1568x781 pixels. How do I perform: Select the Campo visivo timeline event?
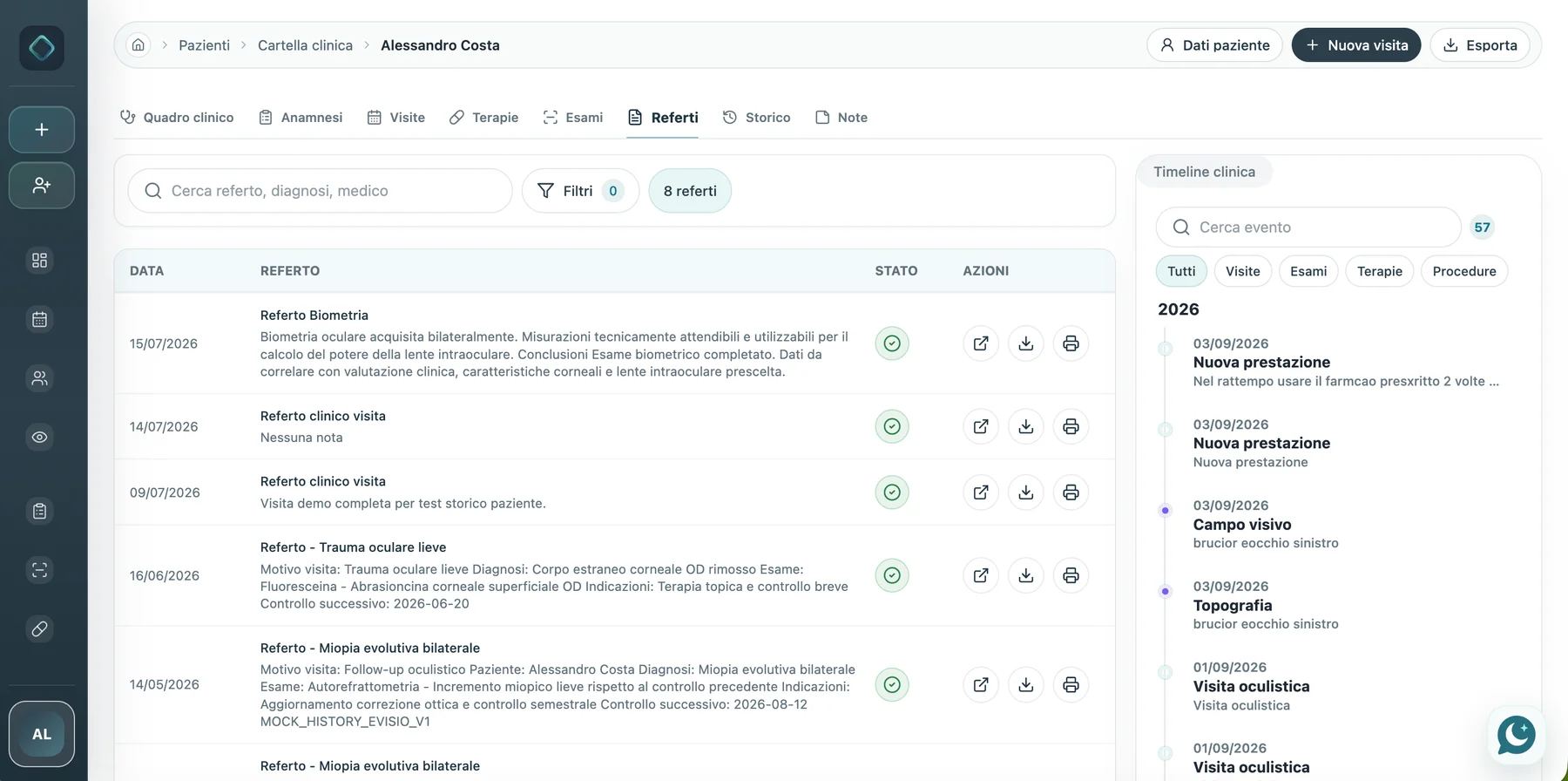point(1266,524)
